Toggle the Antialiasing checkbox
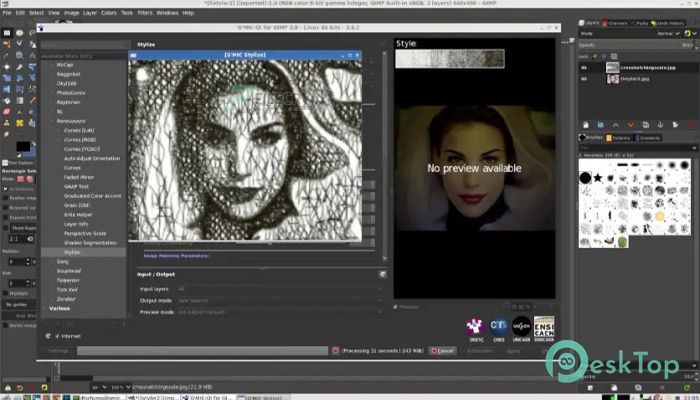Image resolution: width=700 pixels, height=400 pixels. click(5, 189)
